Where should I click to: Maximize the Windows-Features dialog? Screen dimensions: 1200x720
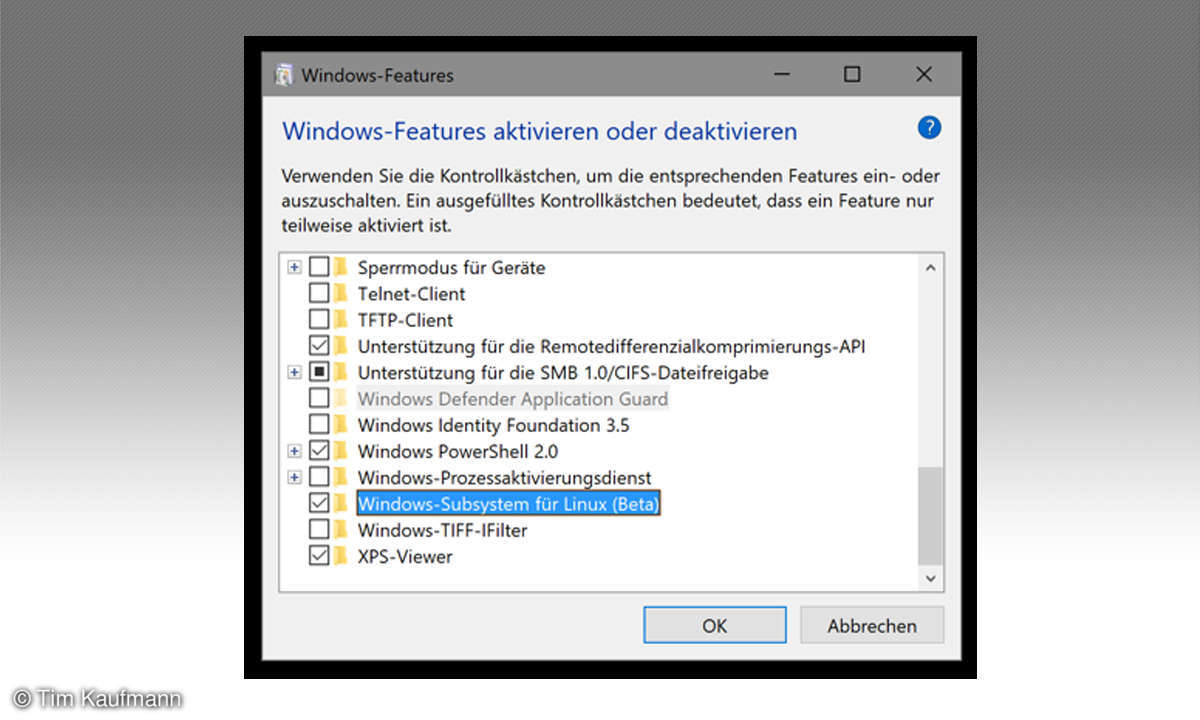pos(852,75)
